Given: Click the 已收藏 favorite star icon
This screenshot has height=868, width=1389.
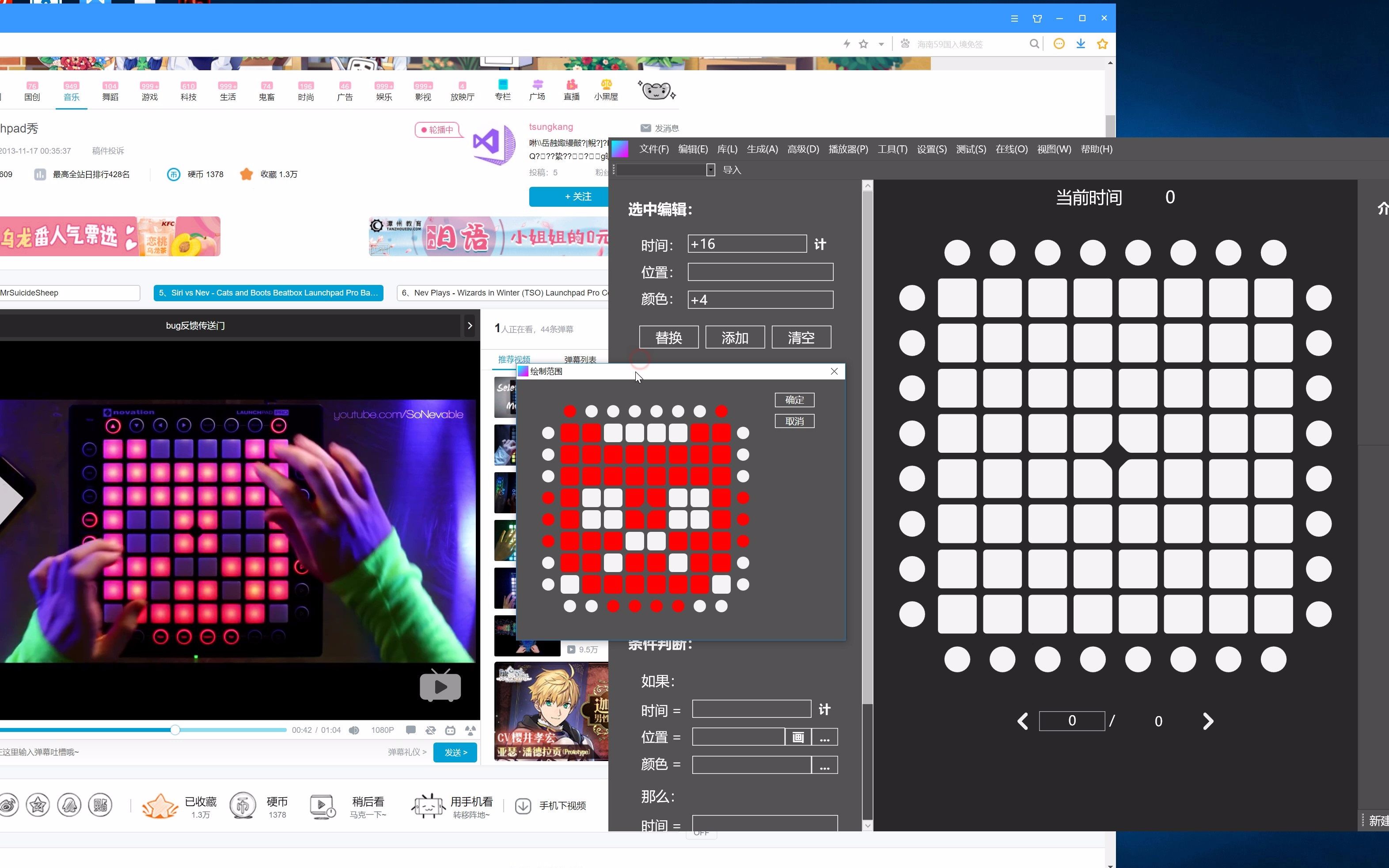Looking at the screenshot, I should [159, 806].
